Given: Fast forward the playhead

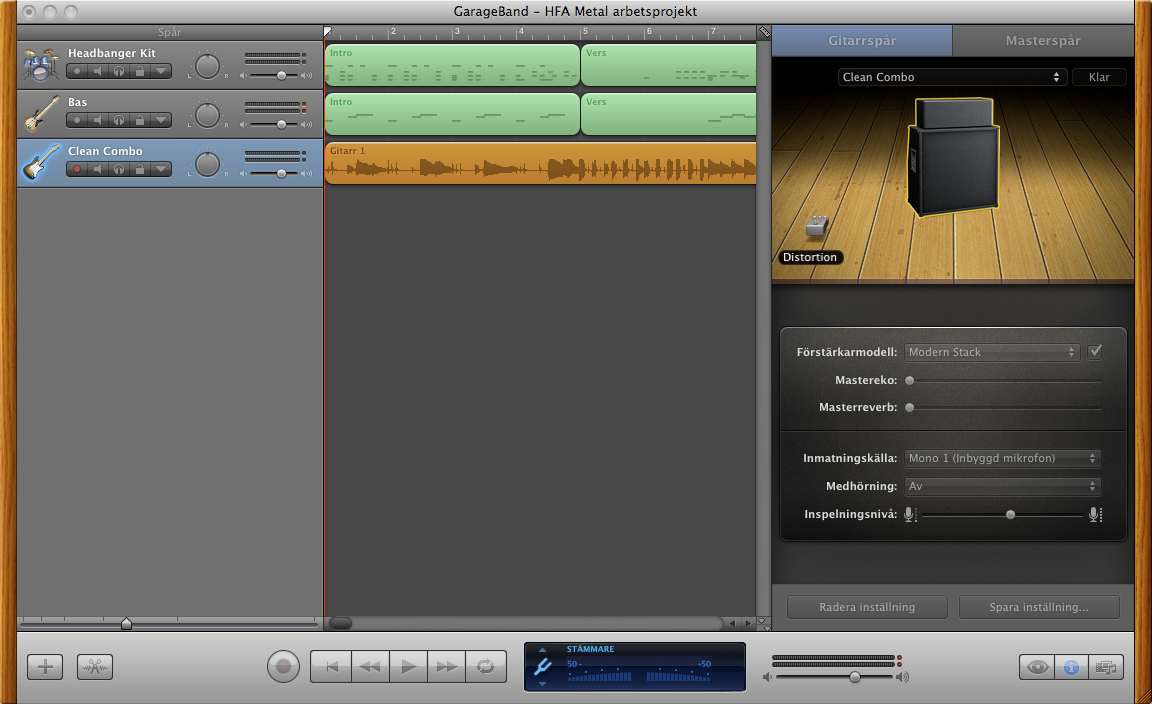Looking at the screenshot, I should click(x=447, y=667).
